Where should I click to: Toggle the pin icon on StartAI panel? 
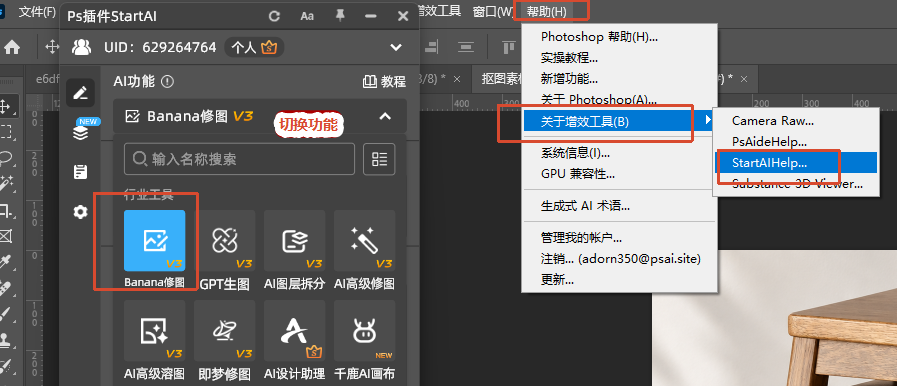click(340, 16)
